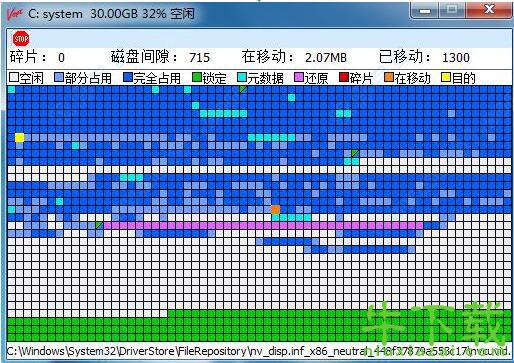This screenshot has width=514, height=363.
Task: Maximize the Vopt window
Action: 452,10
